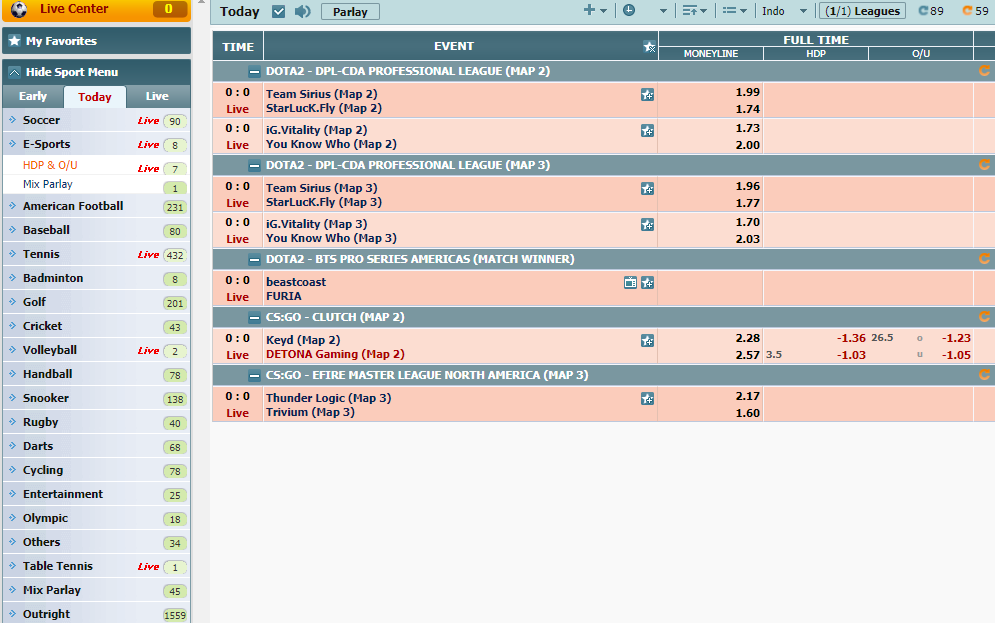Bet moneyline 2.28 on Keyd (Map 2)
Screen dimensions: 995x623
pos(748,339)
